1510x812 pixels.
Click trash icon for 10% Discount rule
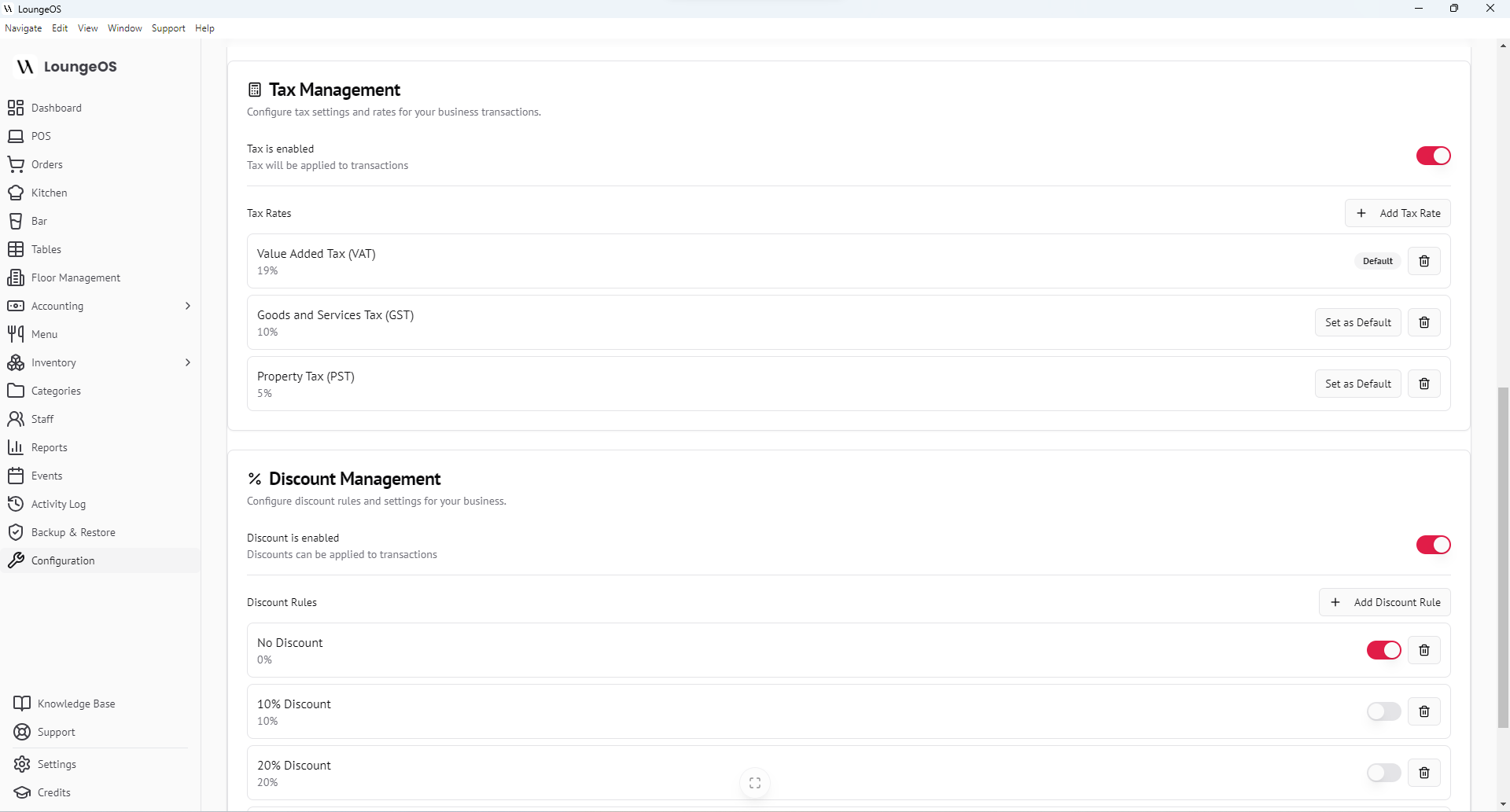1423,711
